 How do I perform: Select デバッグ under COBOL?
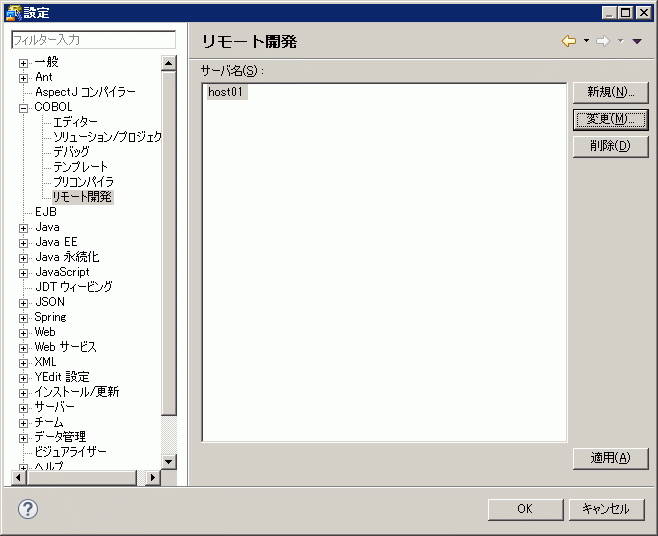click(x=71, y=152)
